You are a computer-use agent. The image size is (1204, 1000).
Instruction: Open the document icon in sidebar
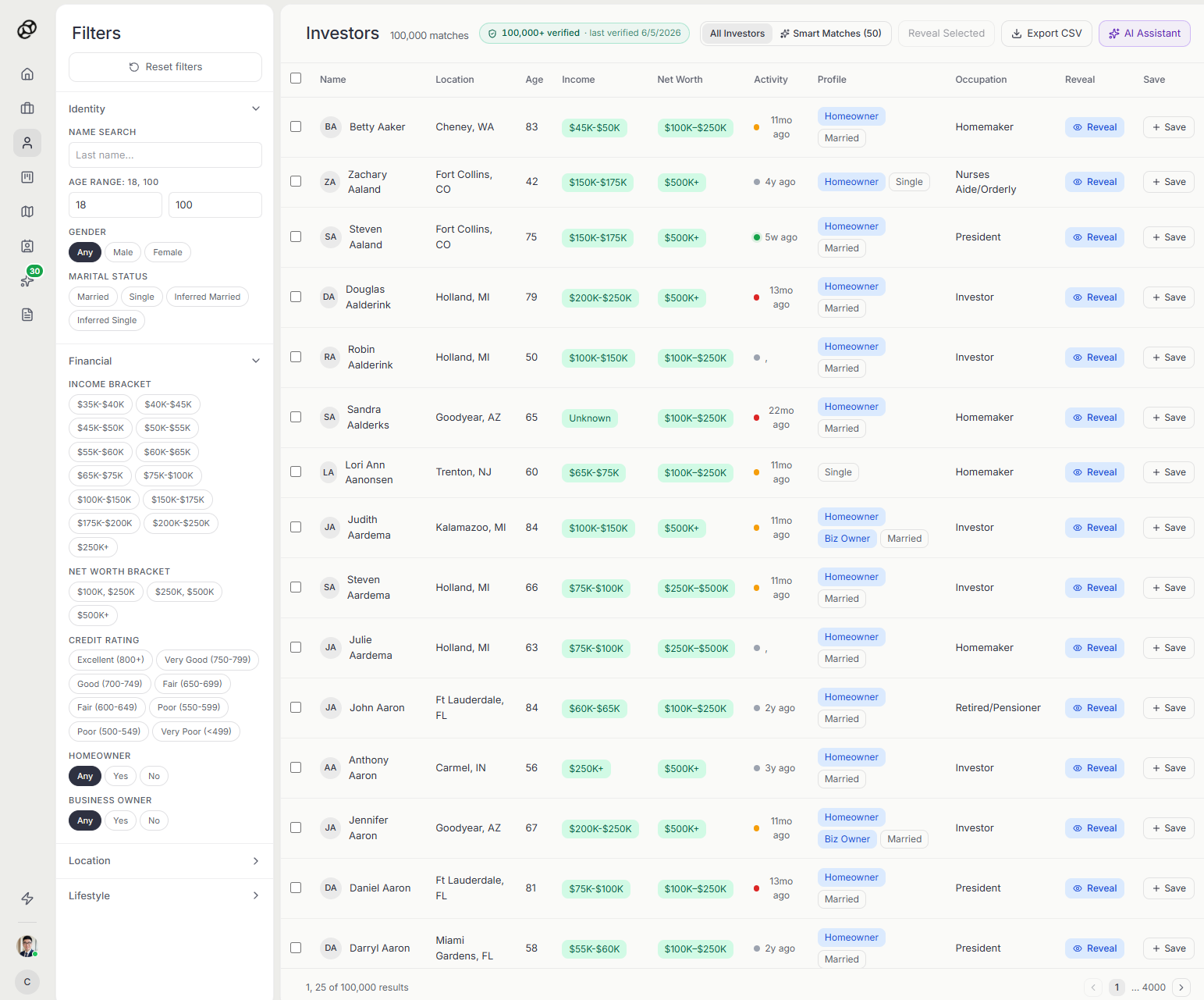tap(27, 315)
